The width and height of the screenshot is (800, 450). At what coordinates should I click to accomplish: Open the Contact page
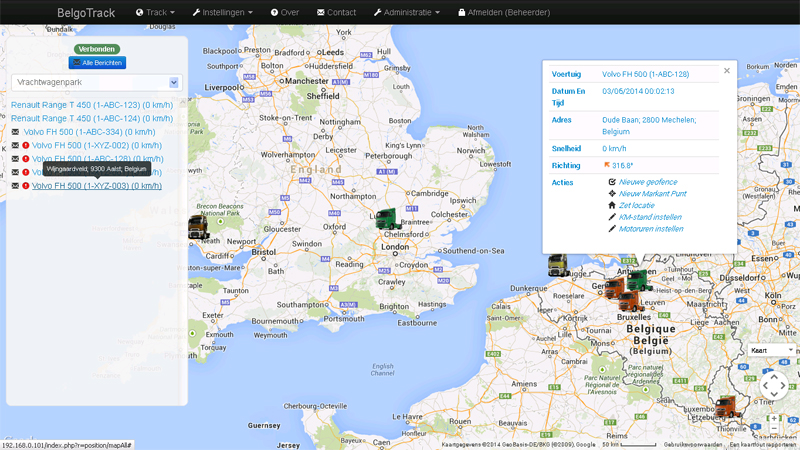(336, 12)
